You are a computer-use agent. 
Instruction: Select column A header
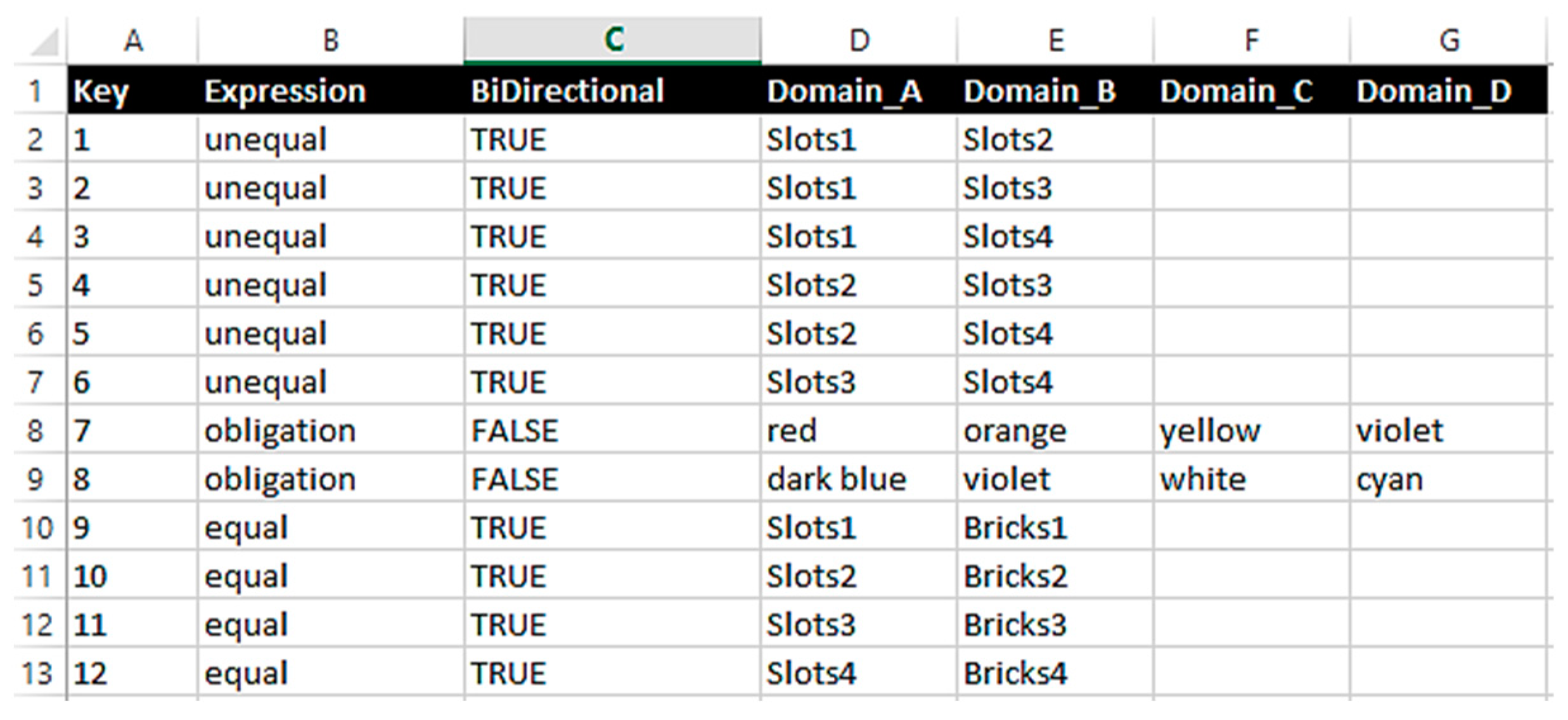132,41
